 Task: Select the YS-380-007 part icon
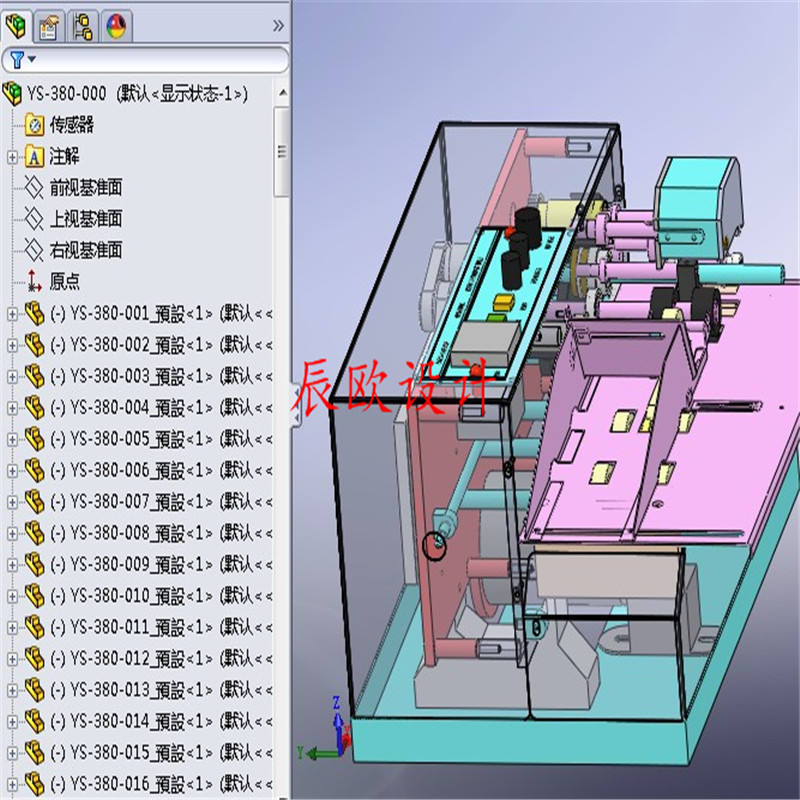point(34,502)
